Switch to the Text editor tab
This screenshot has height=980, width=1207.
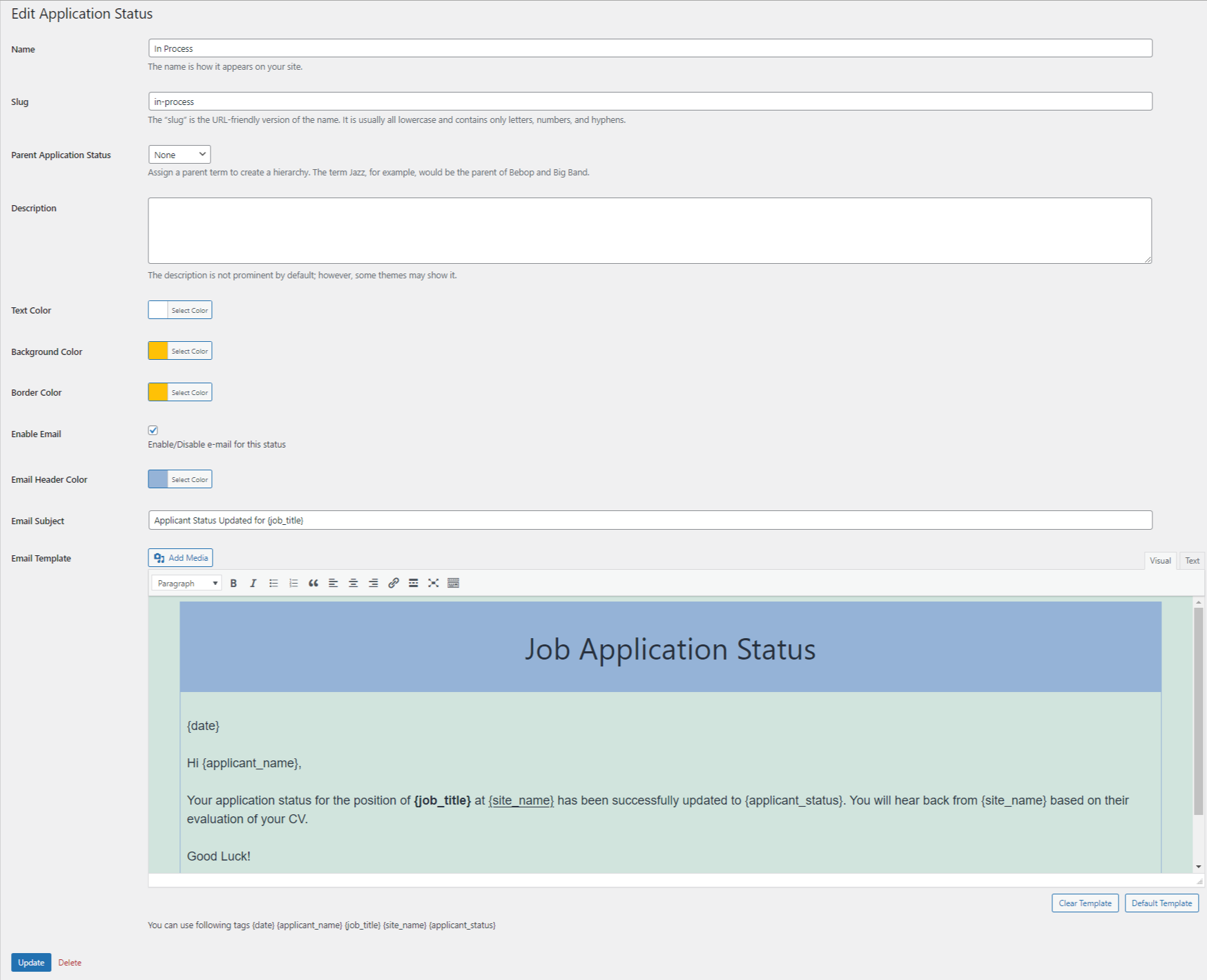(1191, 560)
